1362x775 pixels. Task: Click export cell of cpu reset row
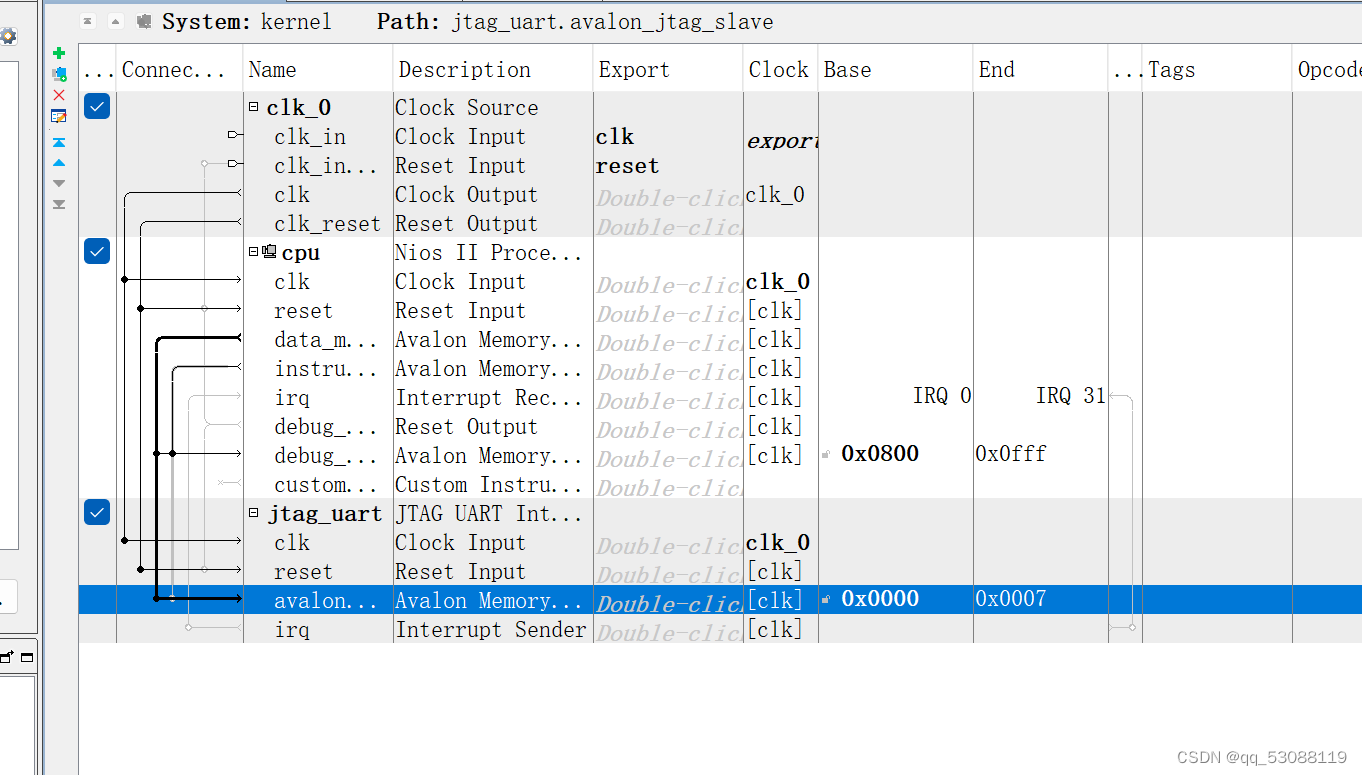click(668, 310)
